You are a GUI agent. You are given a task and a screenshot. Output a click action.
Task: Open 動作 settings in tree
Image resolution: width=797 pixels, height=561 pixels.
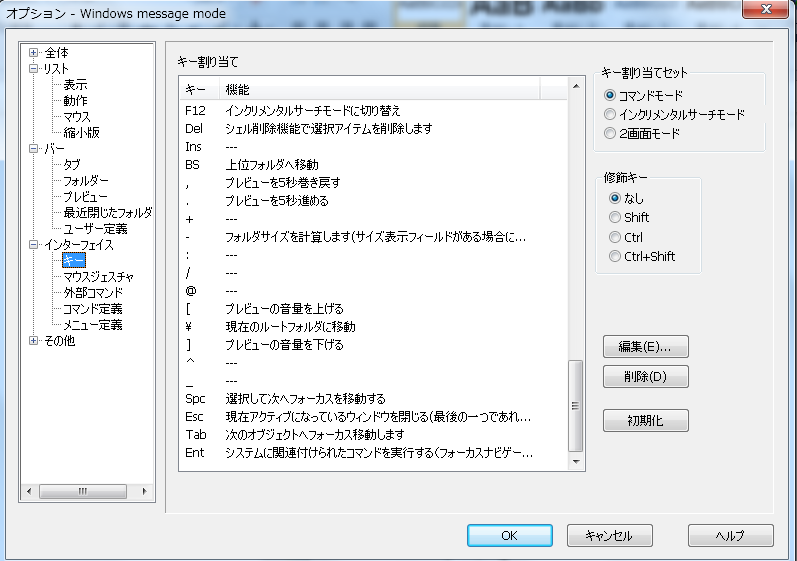(x=75, y=101)
